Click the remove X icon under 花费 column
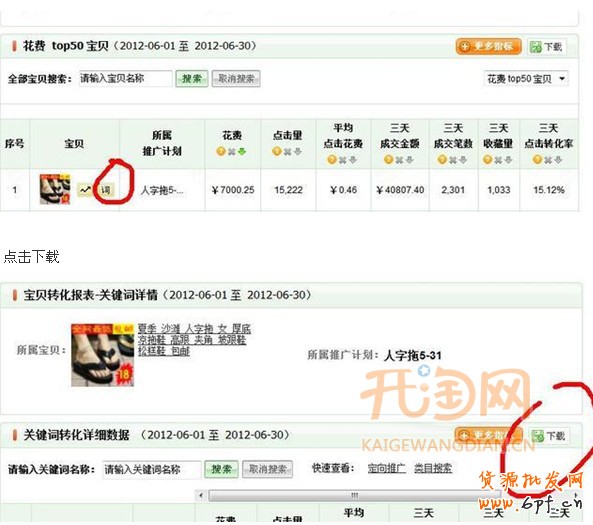593x525 pixels. (x=231, y=152)
